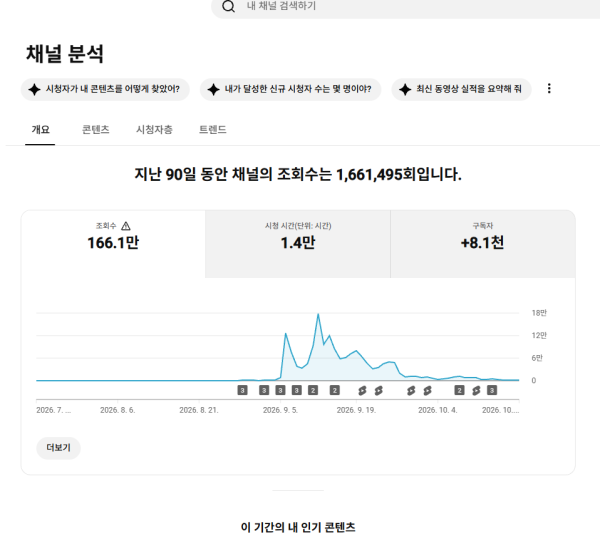600x541 pixels.
Task: Open the three-dot more options menu
Action: (x=549, y=88)
